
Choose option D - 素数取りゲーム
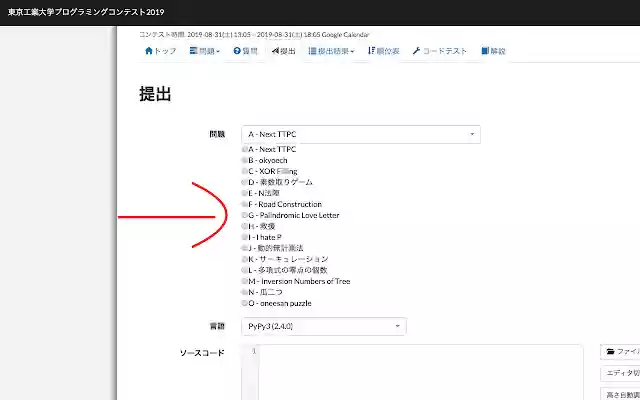tap(278, 182)
